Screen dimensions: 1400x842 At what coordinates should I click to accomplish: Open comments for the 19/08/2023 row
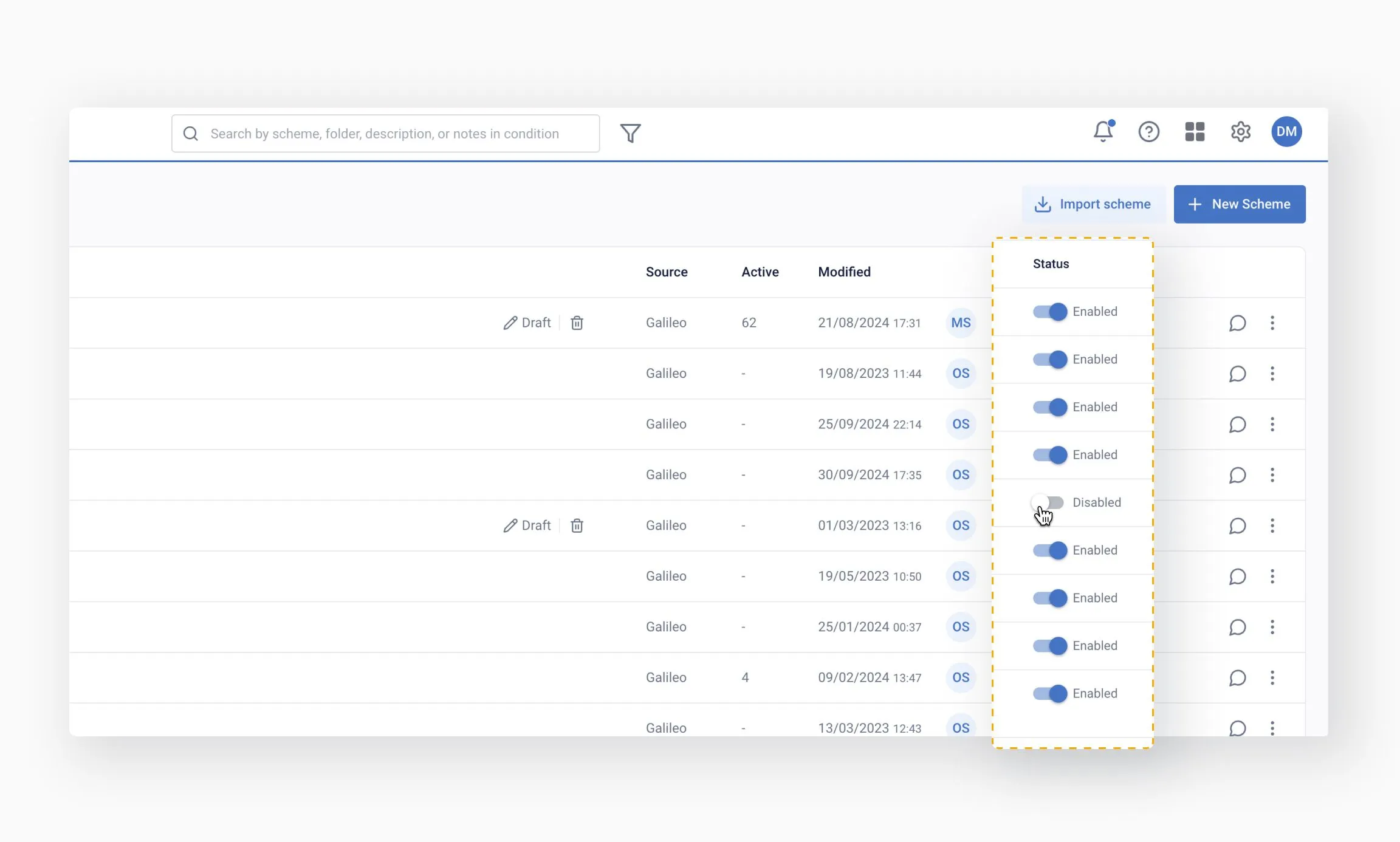(1237, 374)
